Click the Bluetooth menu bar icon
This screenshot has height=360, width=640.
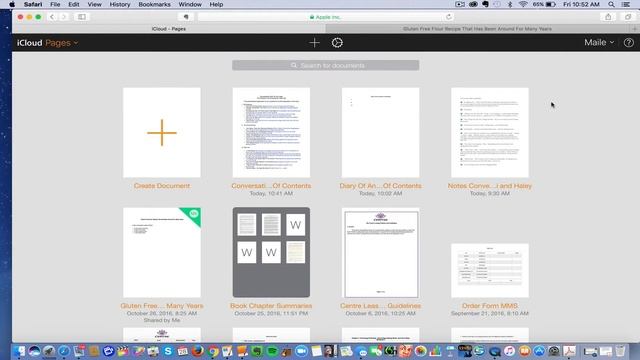[x=510, y=4]
